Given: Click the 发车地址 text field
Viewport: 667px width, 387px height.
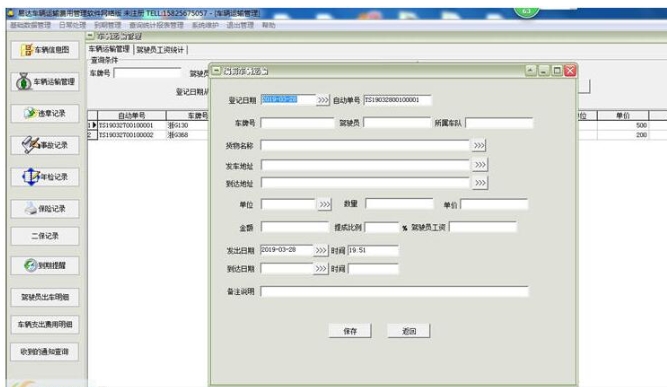Looking at the screenshot, I should 365,165.
